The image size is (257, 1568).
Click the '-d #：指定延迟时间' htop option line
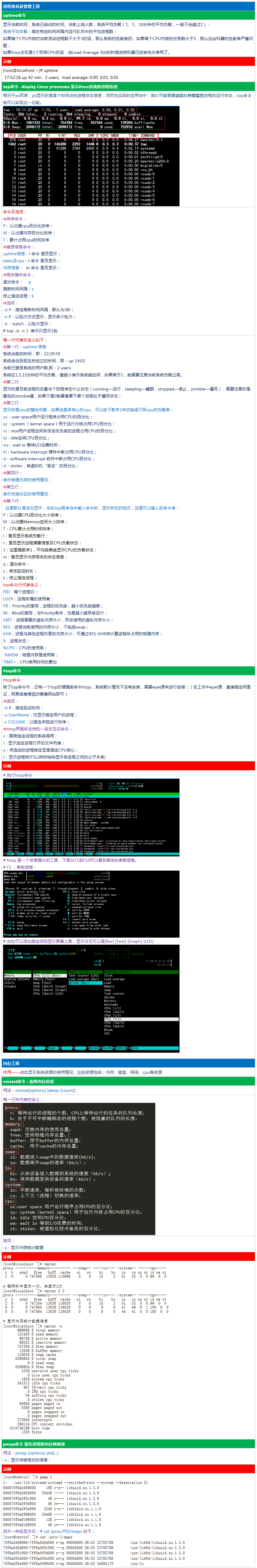[x=23, y=708]
